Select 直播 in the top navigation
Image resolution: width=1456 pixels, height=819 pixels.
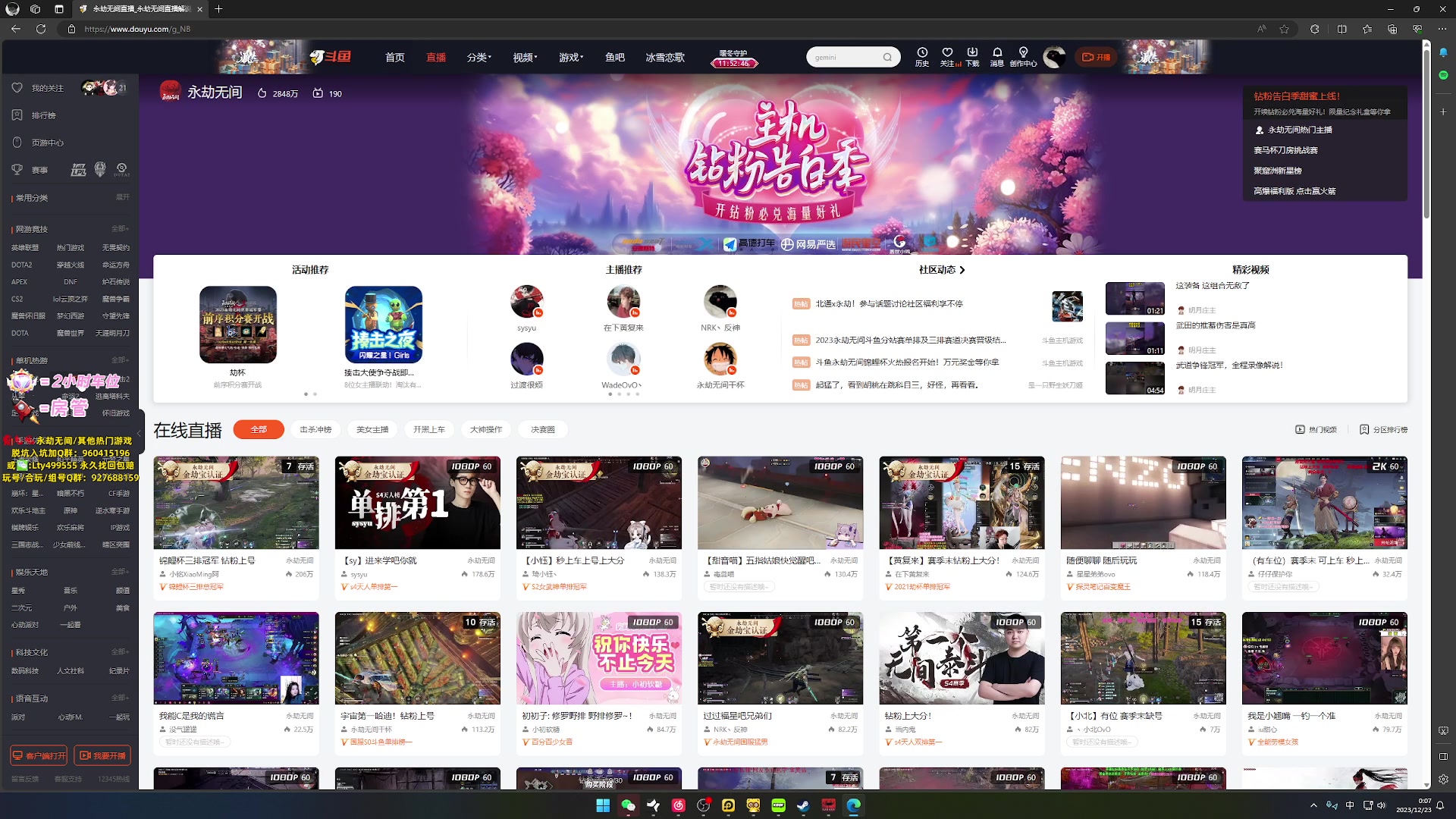click(436, 58)
